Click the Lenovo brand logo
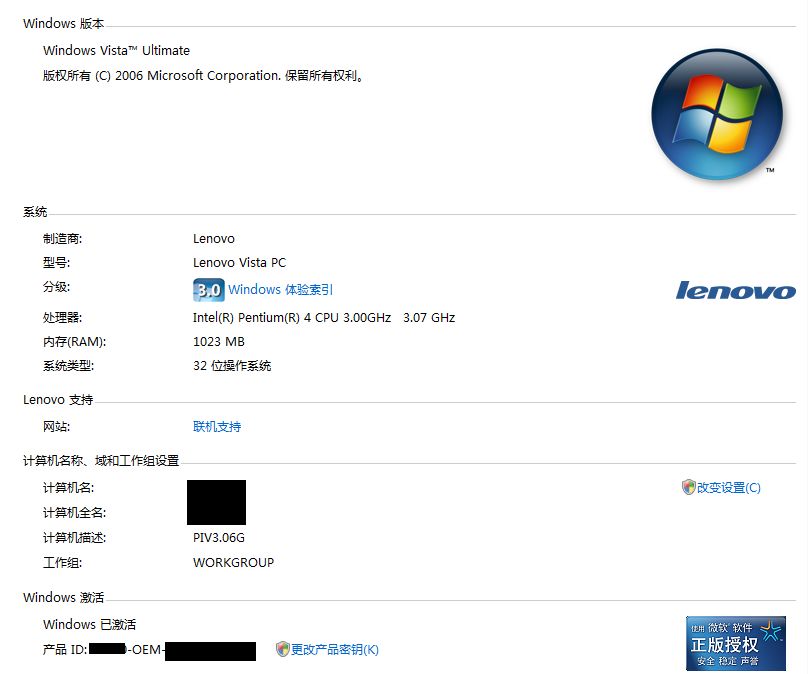This screenshot has width=808, height=674. [735, 291]
